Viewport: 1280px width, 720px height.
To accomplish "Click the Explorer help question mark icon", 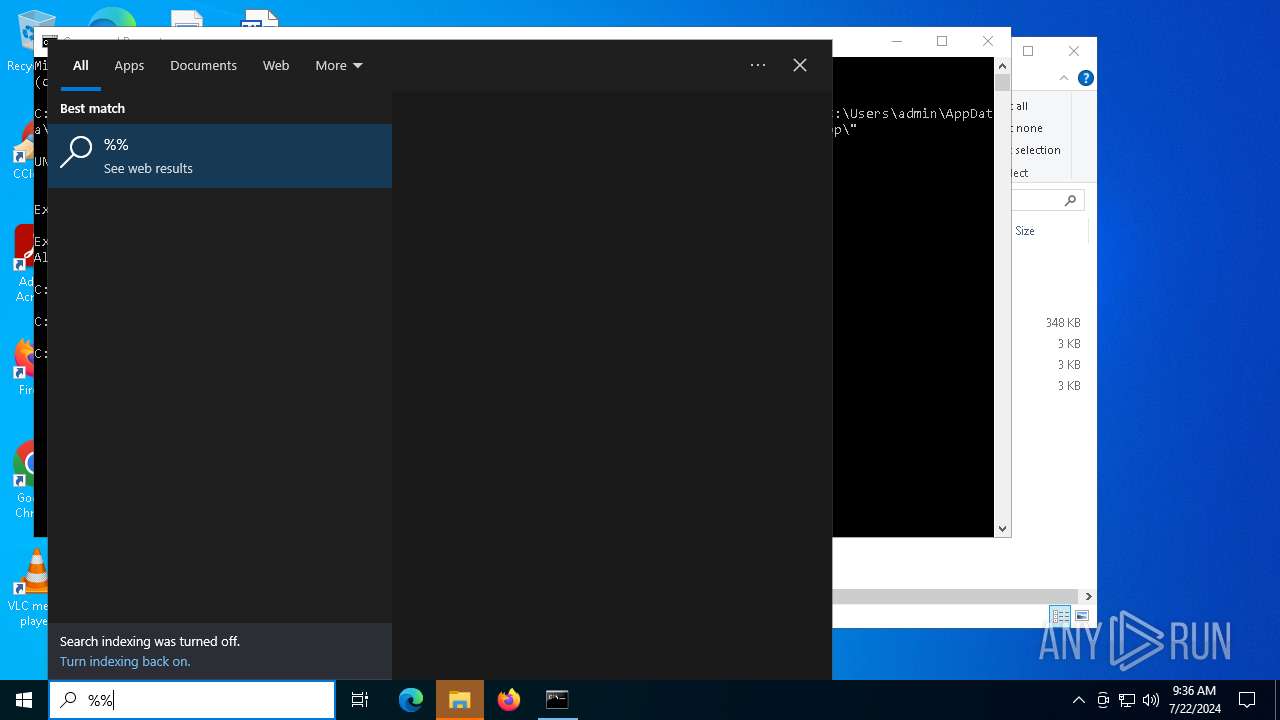I will [x=1086, y=78].
